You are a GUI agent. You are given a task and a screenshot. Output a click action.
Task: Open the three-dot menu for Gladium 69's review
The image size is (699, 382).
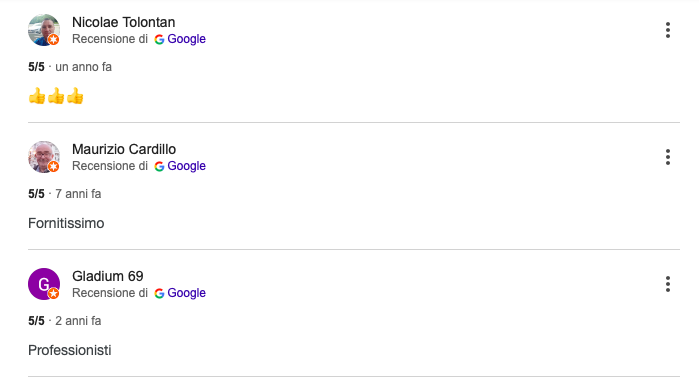[x=667, y=284]
